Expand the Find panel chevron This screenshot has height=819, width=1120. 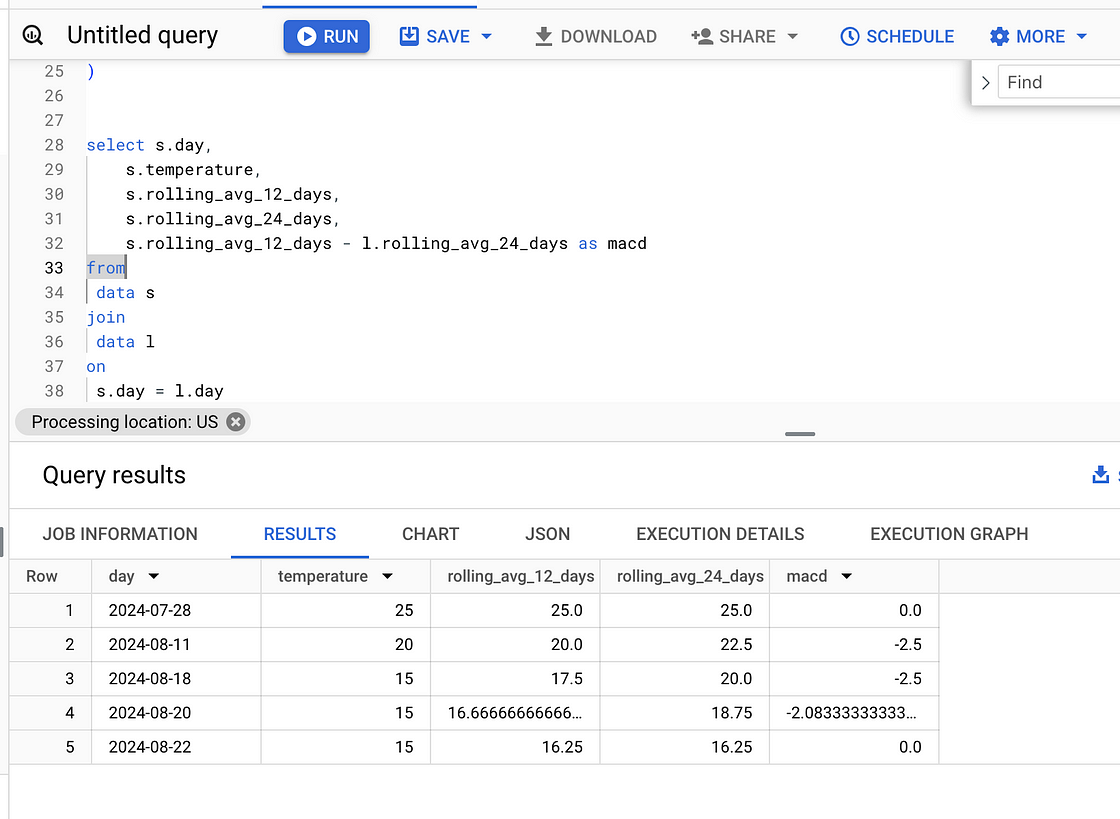[986, 83]
